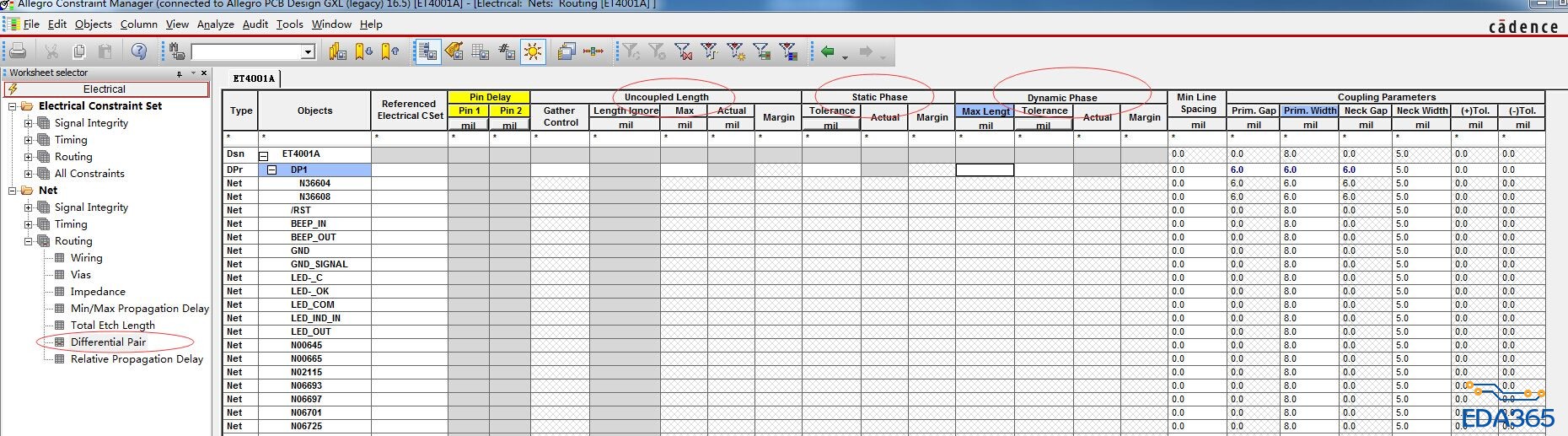The height and width of the screenshot is (436, 1568).
Task: Click the Prim. Width column header
Action: pyautogui.click(x=1310, y=110)
